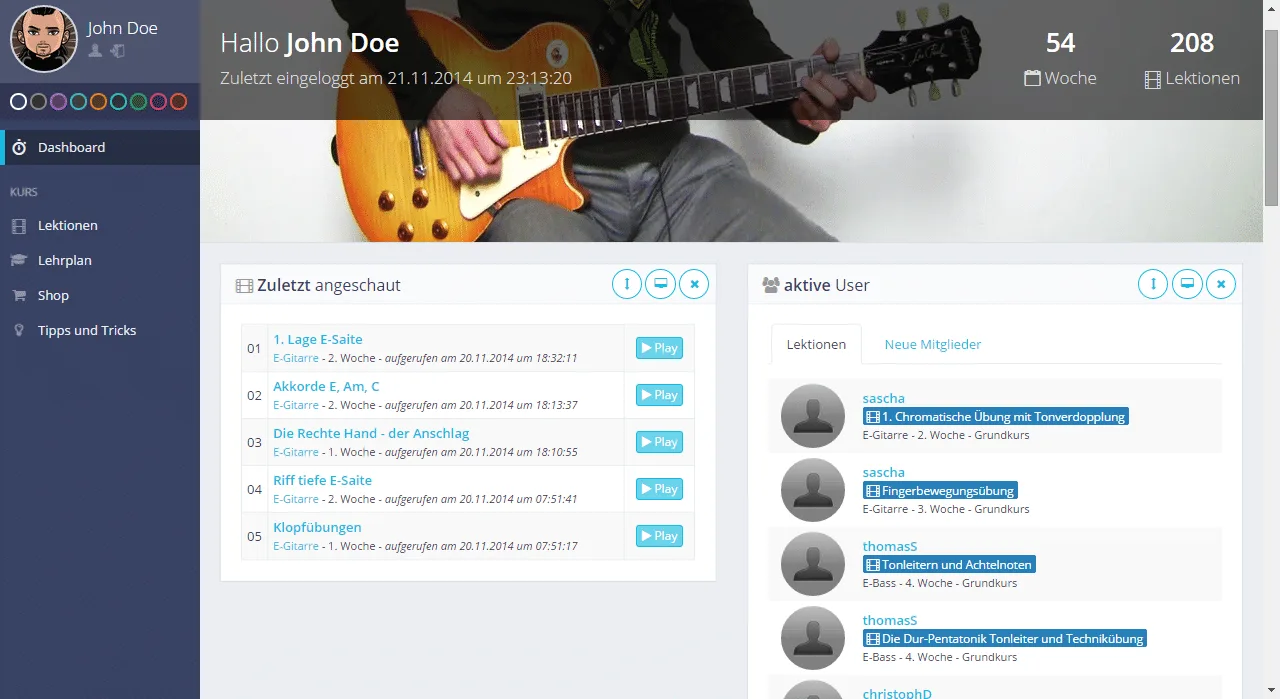Open Lektionen in the sidebar menu

pos(100,225)
